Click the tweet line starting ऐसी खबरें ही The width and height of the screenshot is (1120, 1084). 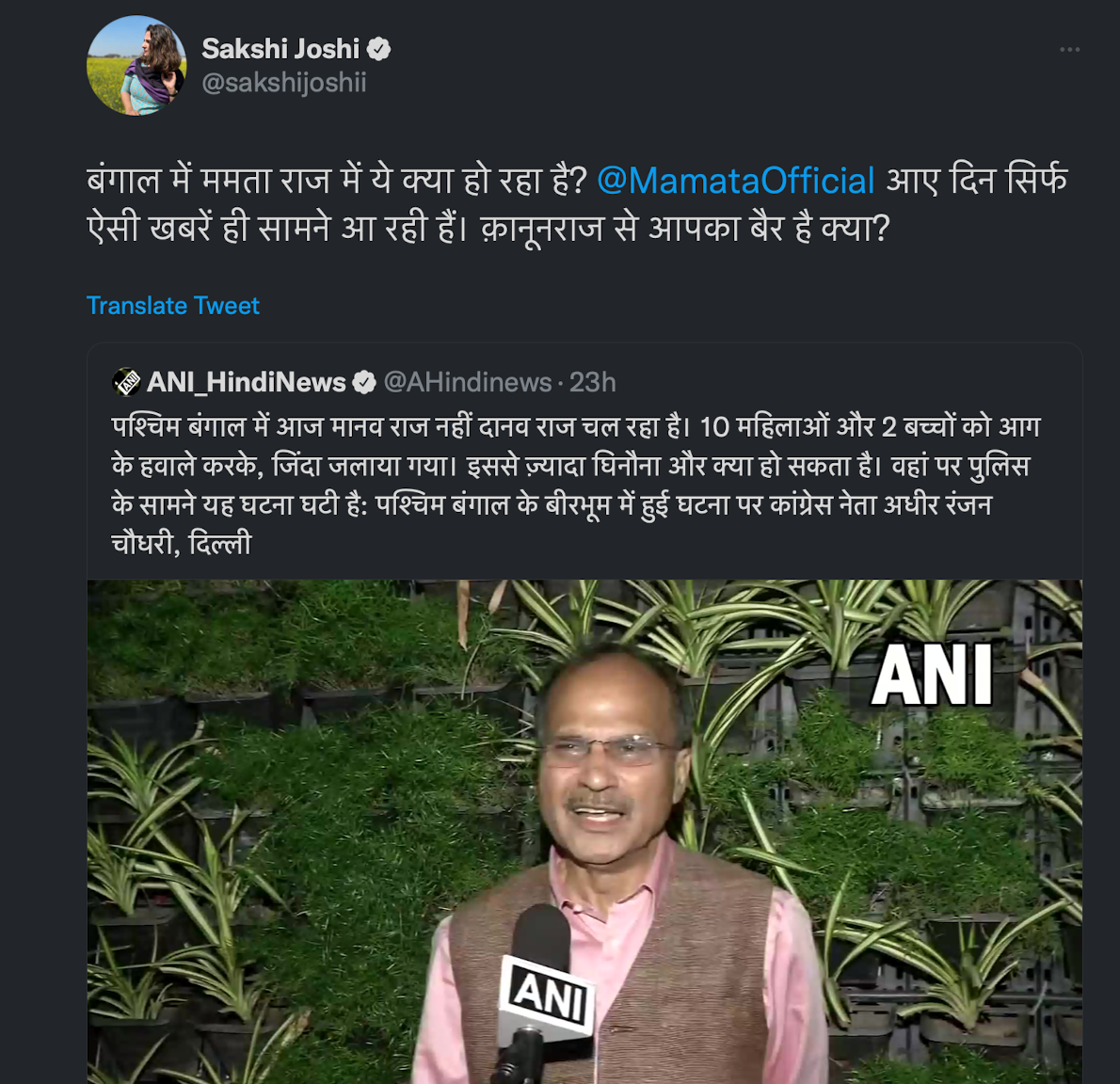[488, 229]
